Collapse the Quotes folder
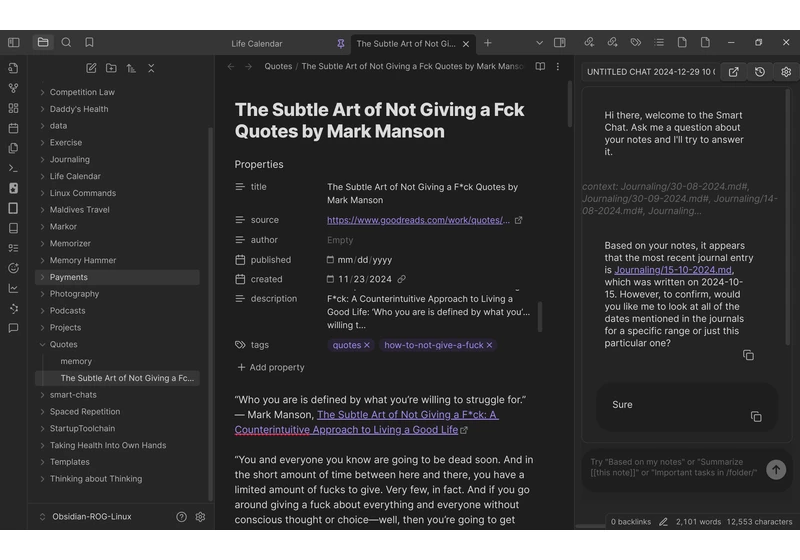Viewport: 800px width, 560px height. (42, 345)
